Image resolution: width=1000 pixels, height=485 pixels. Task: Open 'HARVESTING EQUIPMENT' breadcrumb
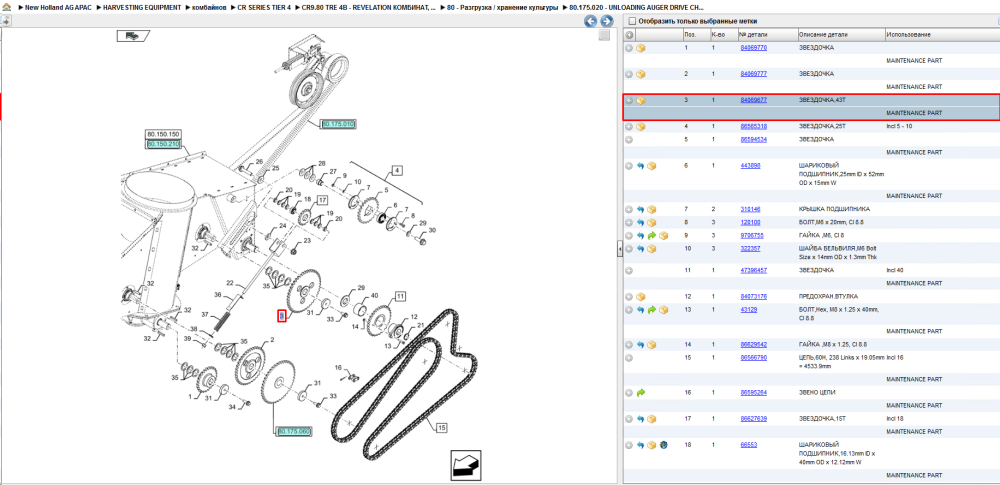143,7
